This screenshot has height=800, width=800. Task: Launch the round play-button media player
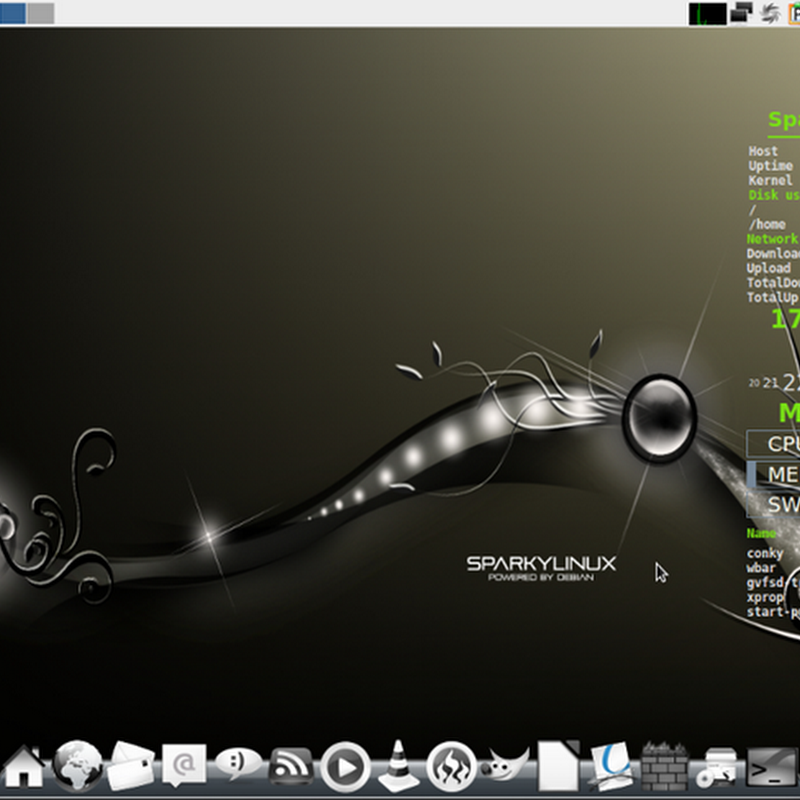(x=345, y=767)
